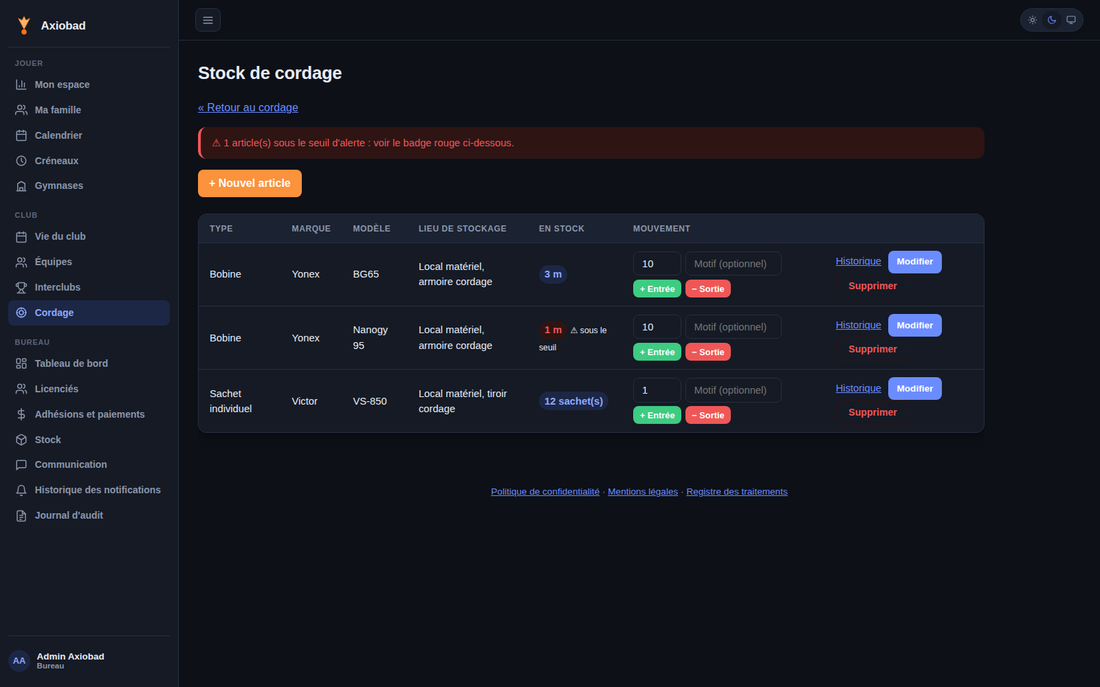Switch to dark theme moon icon

1052,20
